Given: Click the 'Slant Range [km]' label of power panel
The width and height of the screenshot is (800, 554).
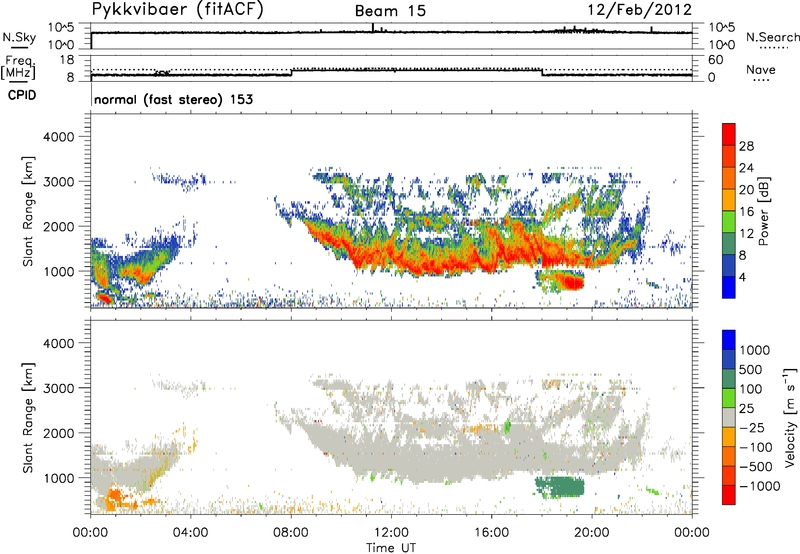Looking at the screenshot, I should click(x=28, y=211).
